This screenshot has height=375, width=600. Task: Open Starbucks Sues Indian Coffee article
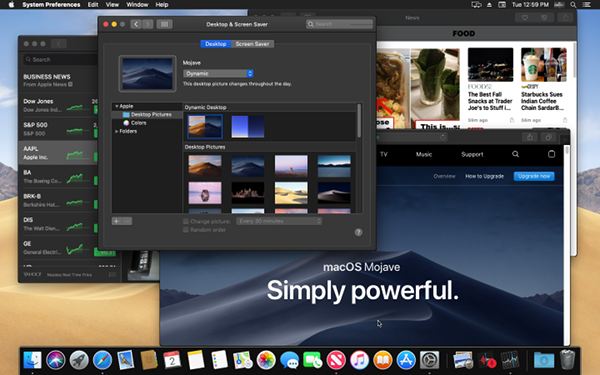(x=542, y=101)
